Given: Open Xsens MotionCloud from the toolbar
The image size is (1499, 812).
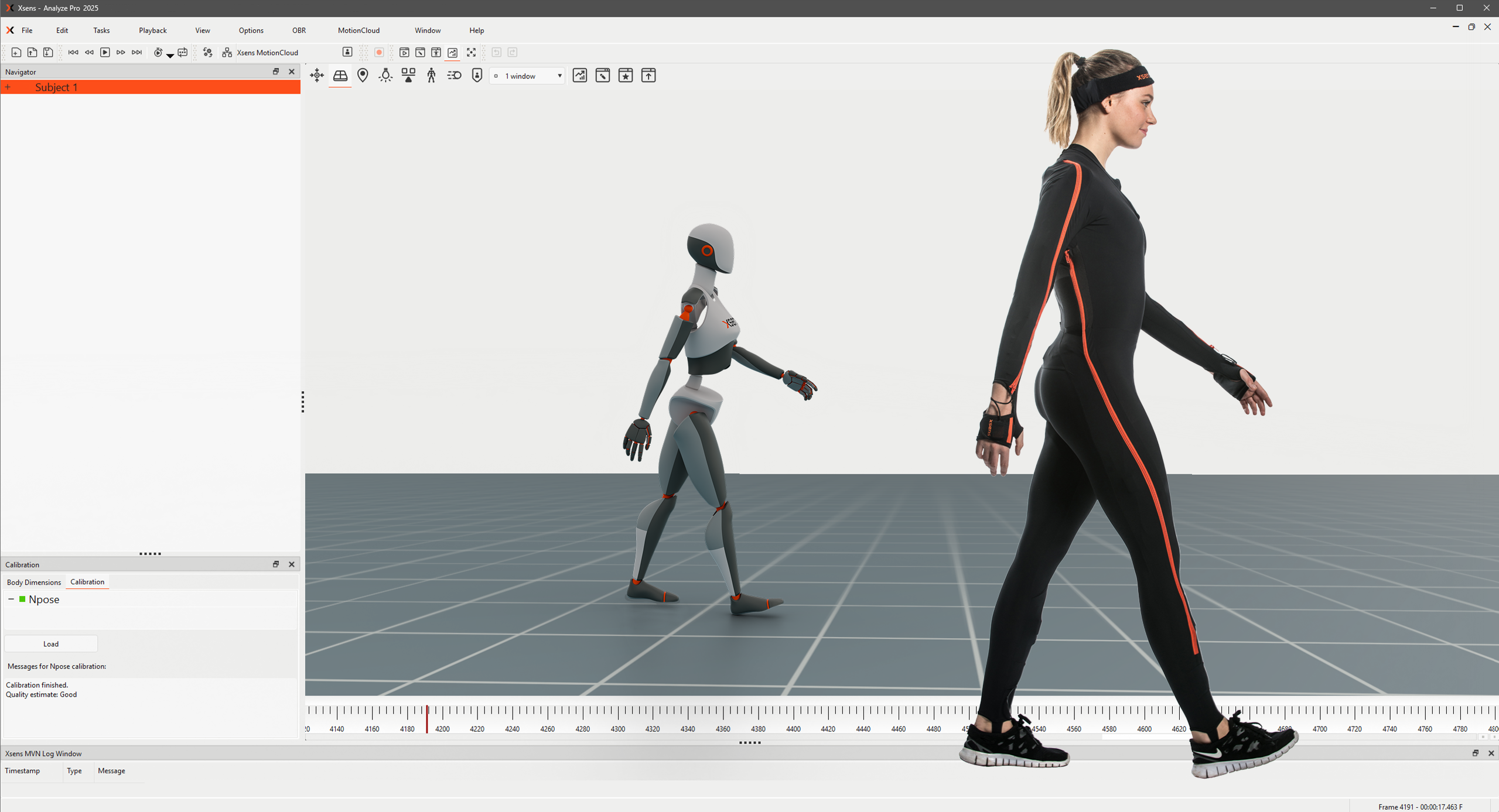Looking at the screenshot, I should 267,53.
